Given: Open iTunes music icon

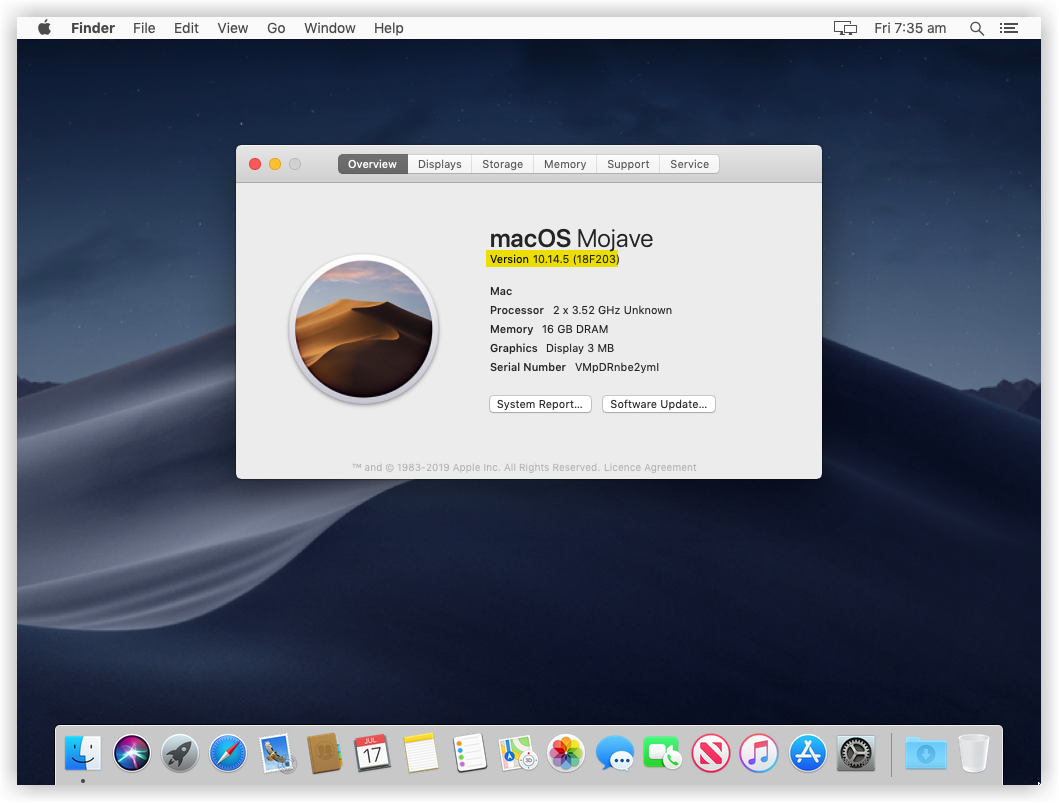Looking at the screenshot, I should 759,753.
